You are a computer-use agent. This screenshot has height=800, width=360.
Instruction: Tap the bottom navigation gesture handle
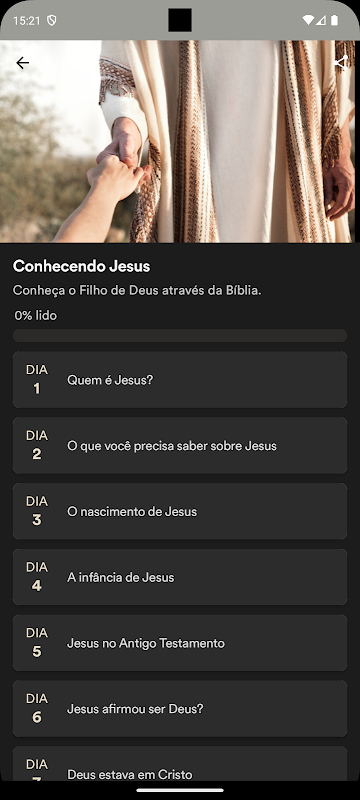180,790
